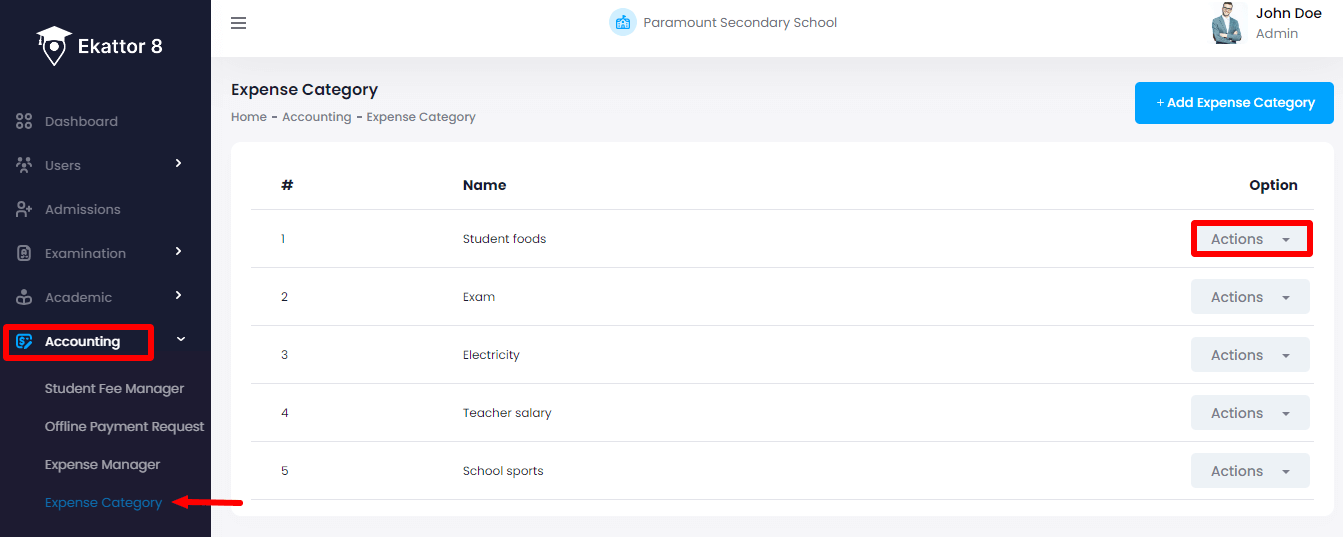This screenshot has width=1343, height=537.
Task: Open John Doe profile avatar
Action: point(1227,23)
